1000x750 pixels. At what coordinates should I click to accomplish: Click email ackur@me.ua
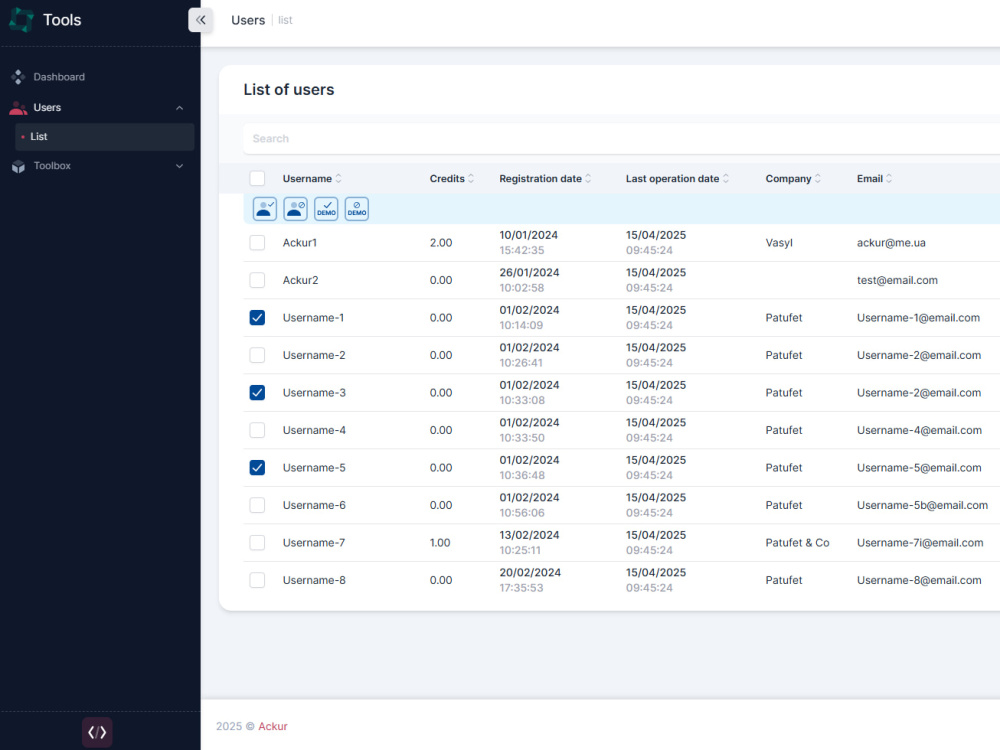click(891, 242)
